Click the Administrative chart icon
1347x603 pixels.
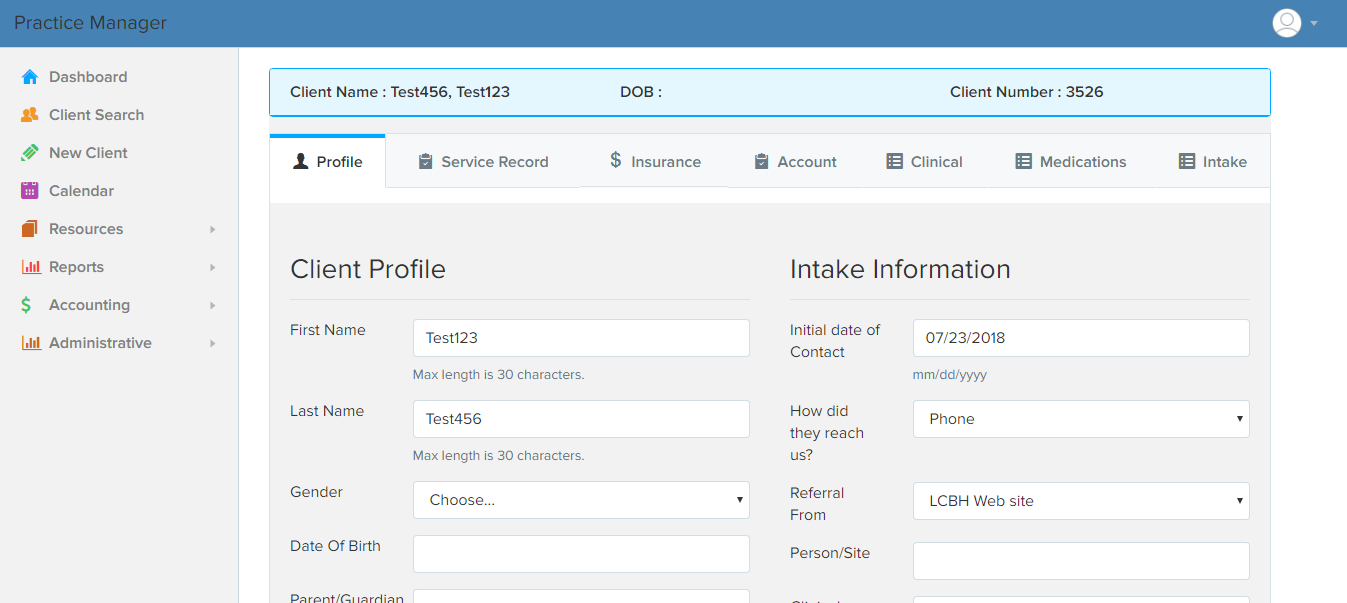(31, 343)
